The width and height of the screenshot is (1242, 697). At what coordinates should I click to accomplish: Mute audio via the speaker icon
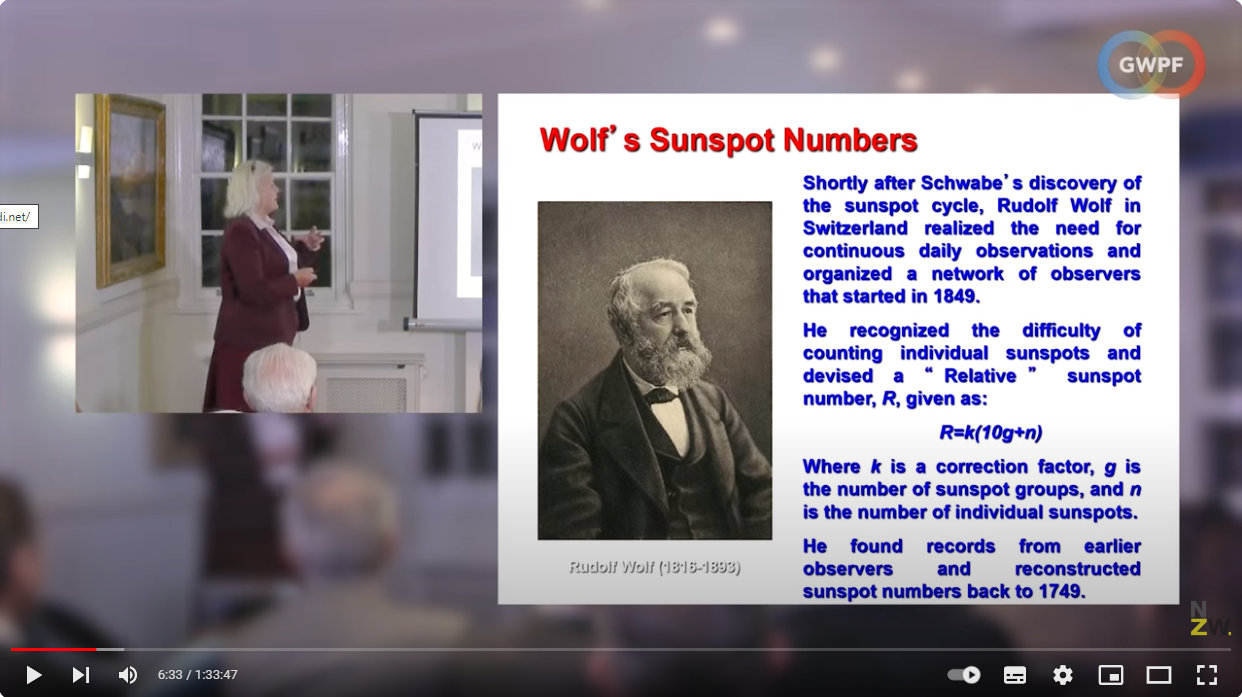pyautogui.click(x=127, y=675)
